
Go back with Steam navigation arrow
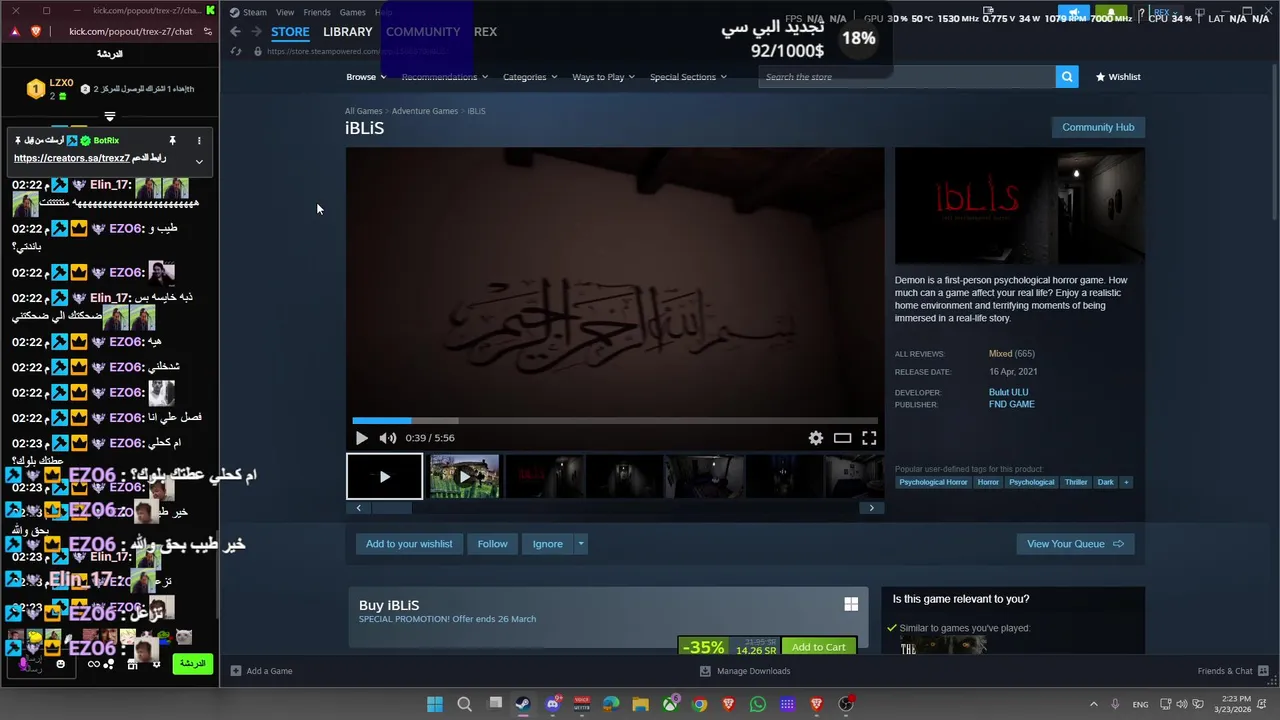[235, 32]
